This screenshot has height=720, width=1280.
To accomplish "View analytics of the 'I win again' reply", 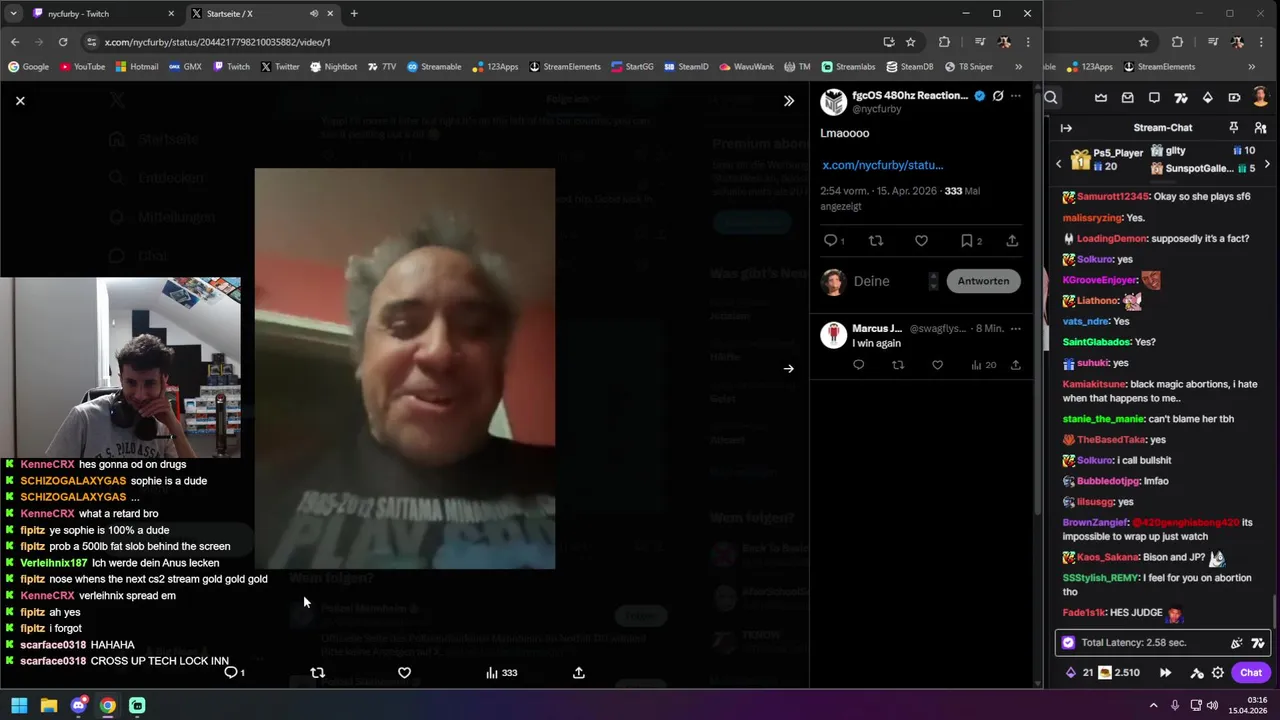I will click(x=983, y=365).
